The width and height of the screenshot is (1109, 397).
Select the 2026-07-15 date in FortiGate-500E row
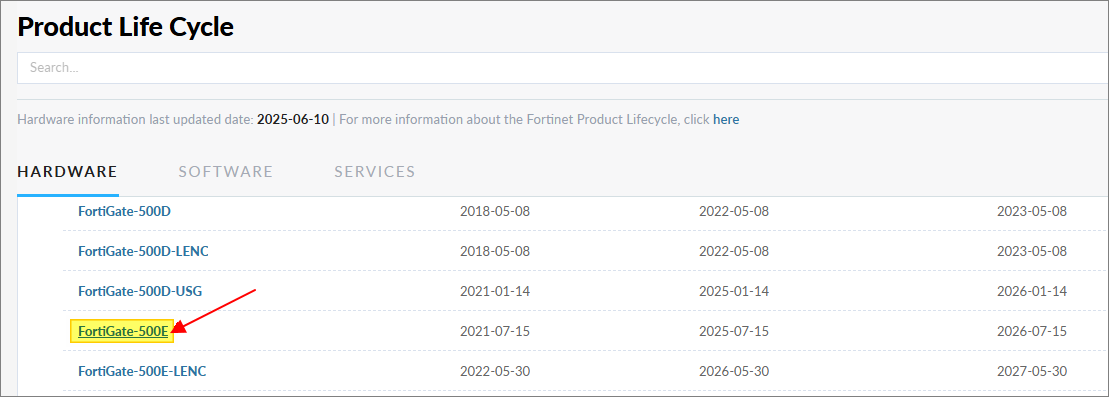pyautogui.click(x=1031, y=331)
